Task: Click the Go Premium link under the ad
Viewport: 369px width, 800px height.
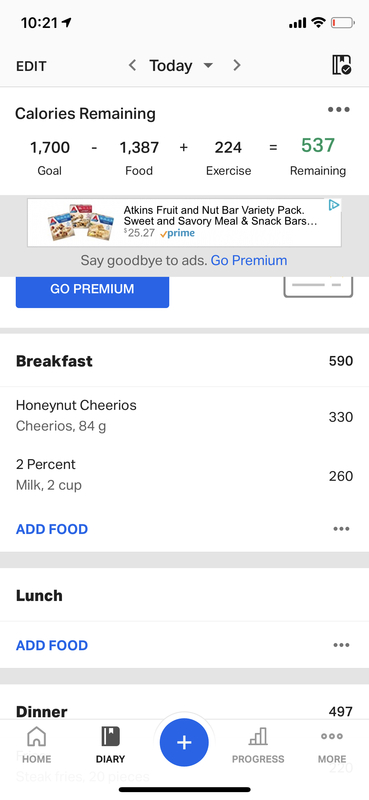Action: tap(249, 261)
